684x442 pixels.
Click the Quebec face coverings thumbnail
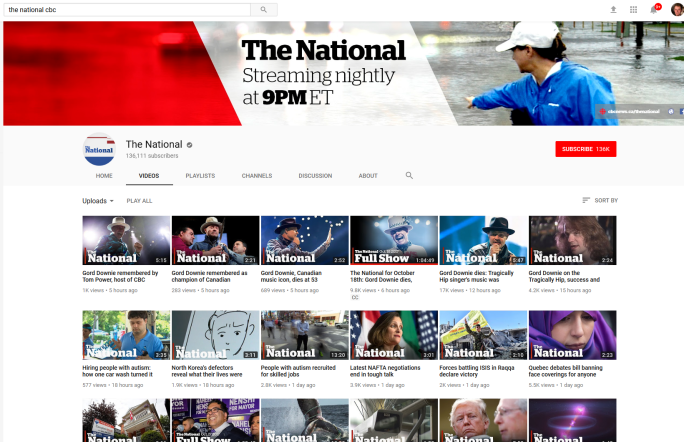[x=572, y=335]
